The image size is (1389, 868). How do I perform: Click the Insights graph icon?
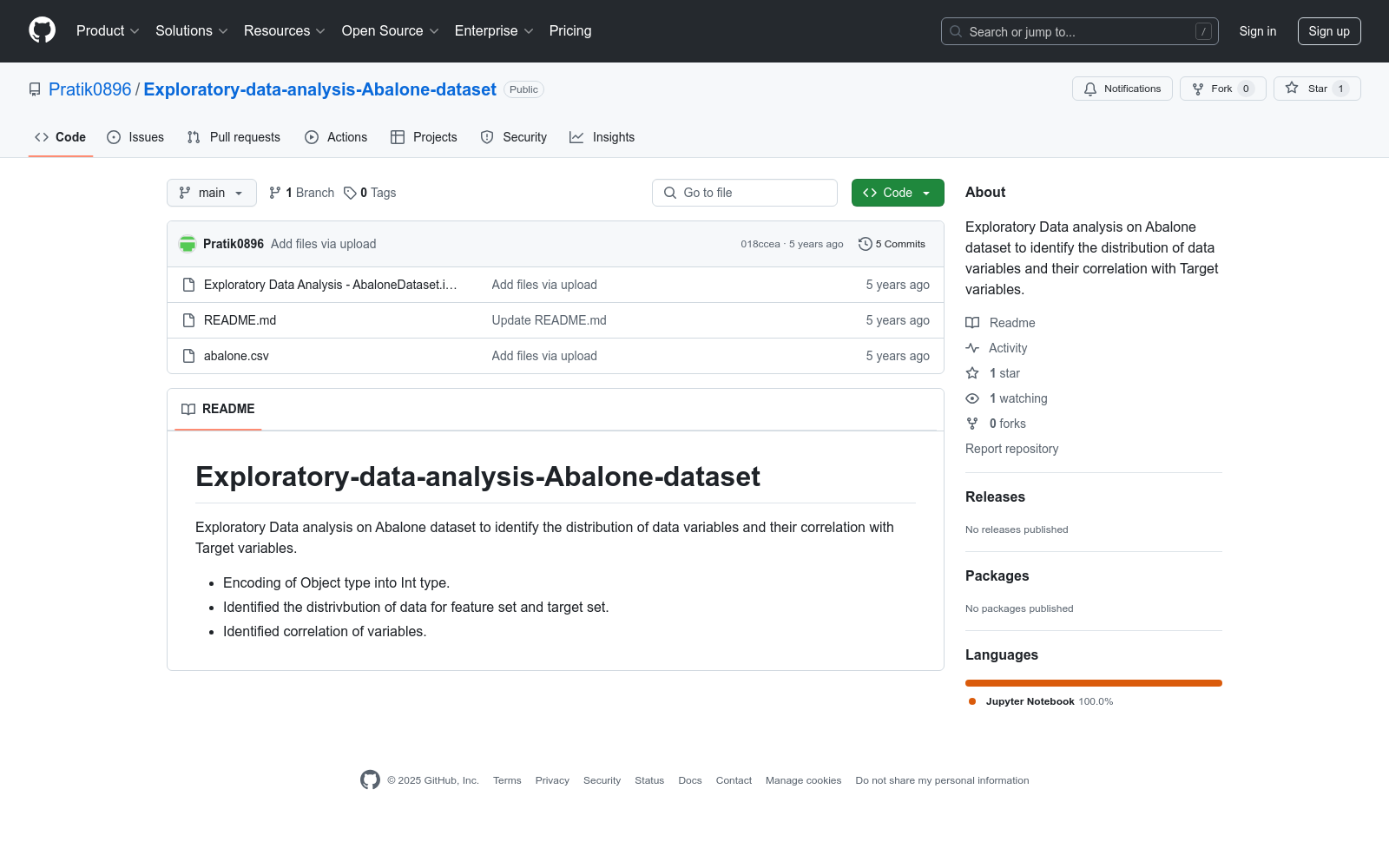tap(576, 137)
